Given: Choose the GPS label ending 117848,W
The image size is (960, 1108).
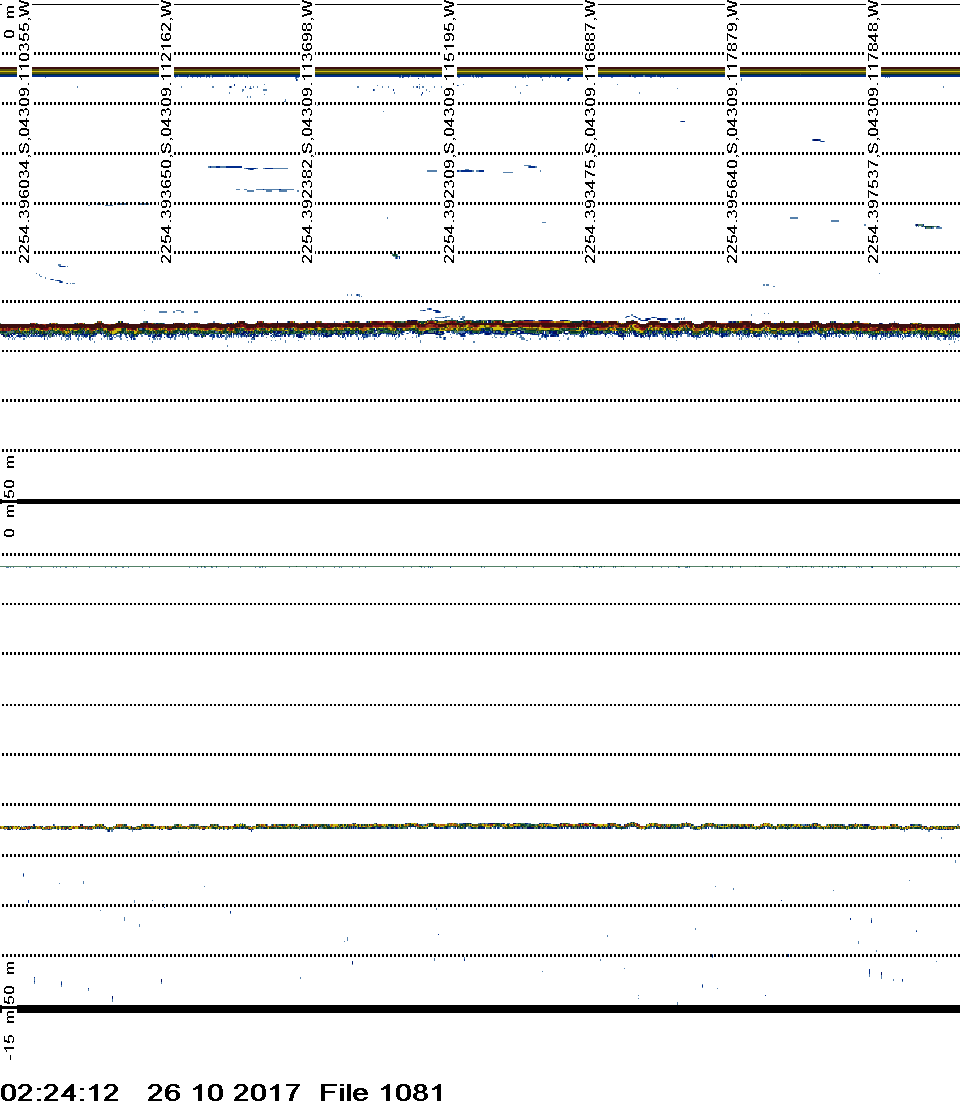Looking at the screenshot, I should pos(874,132).
